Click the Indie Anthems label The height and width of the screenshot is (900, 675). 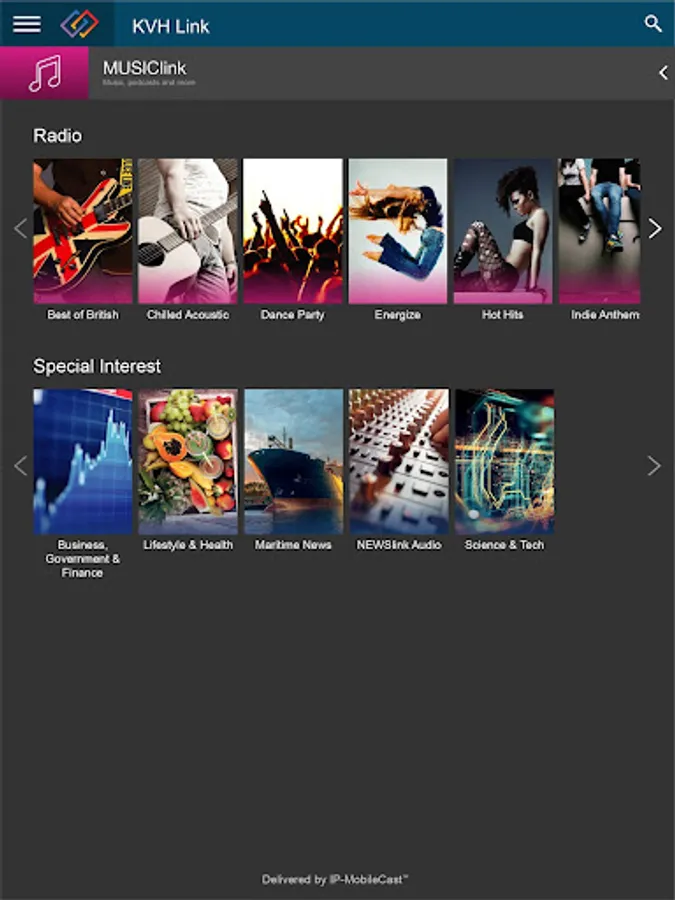click(x=605, y=315)
